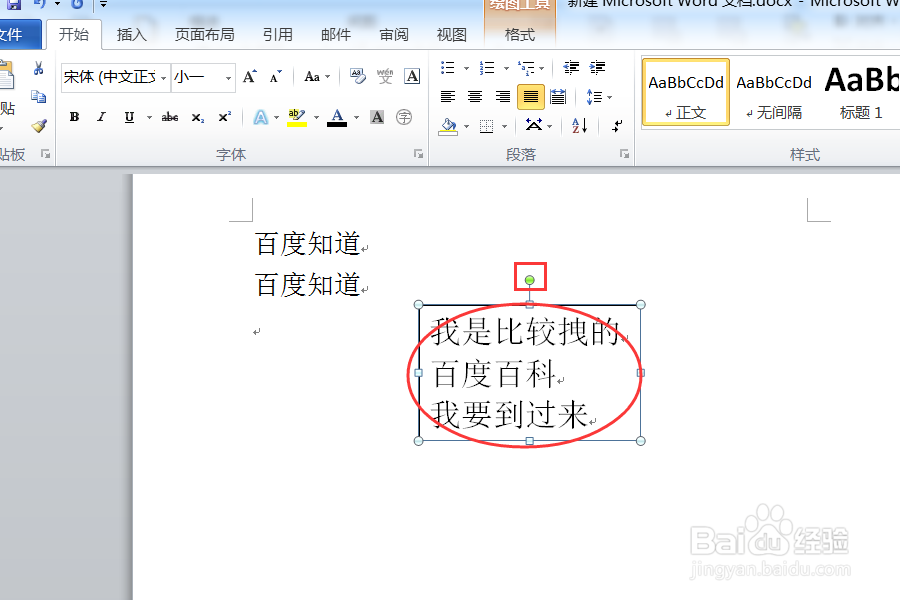
Task: Open the Font dialog launcher
Action: pos(418,154)
